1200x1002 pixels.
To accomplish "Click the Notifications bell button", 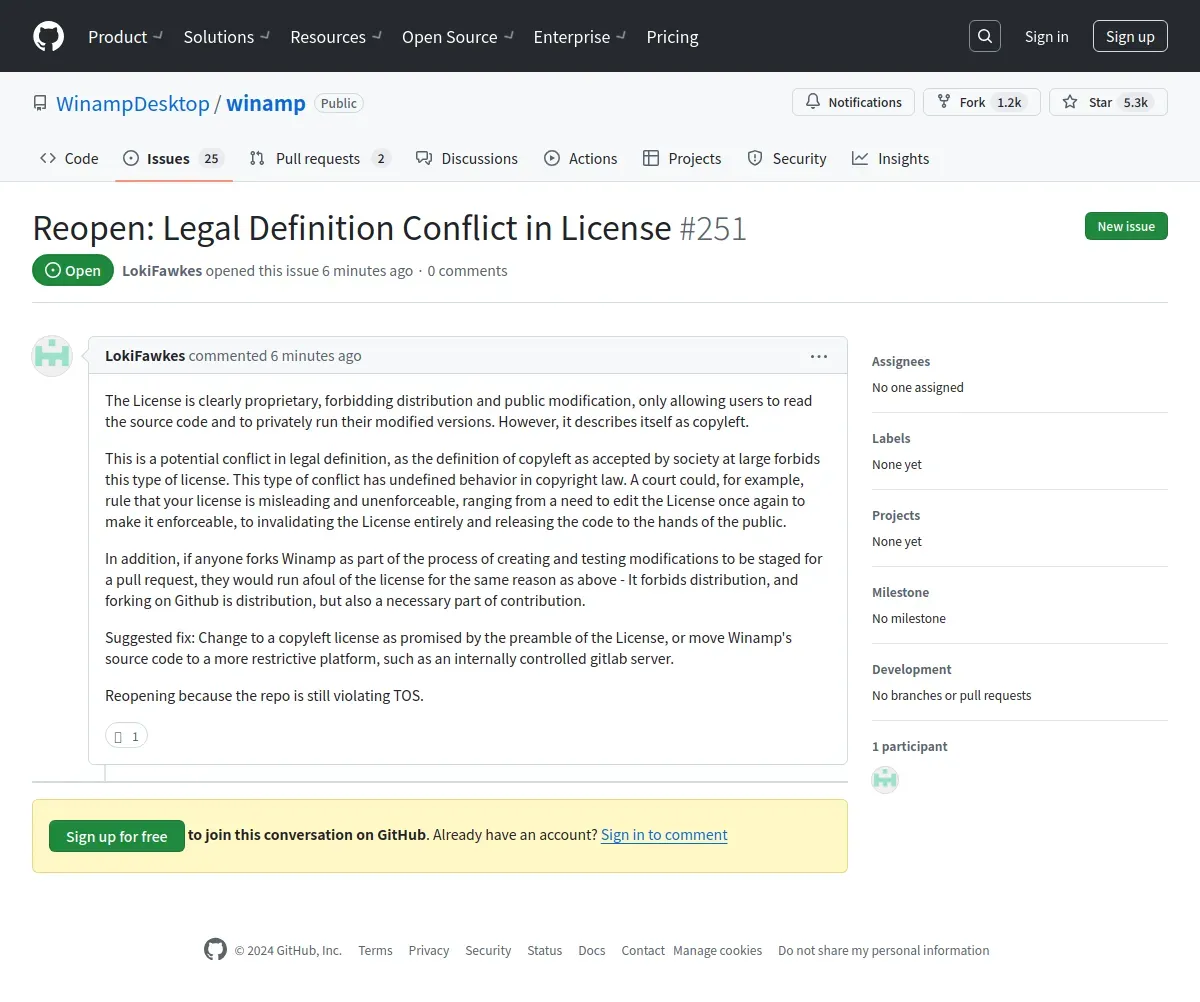I will pyautogui.click(x=853, y=102).
